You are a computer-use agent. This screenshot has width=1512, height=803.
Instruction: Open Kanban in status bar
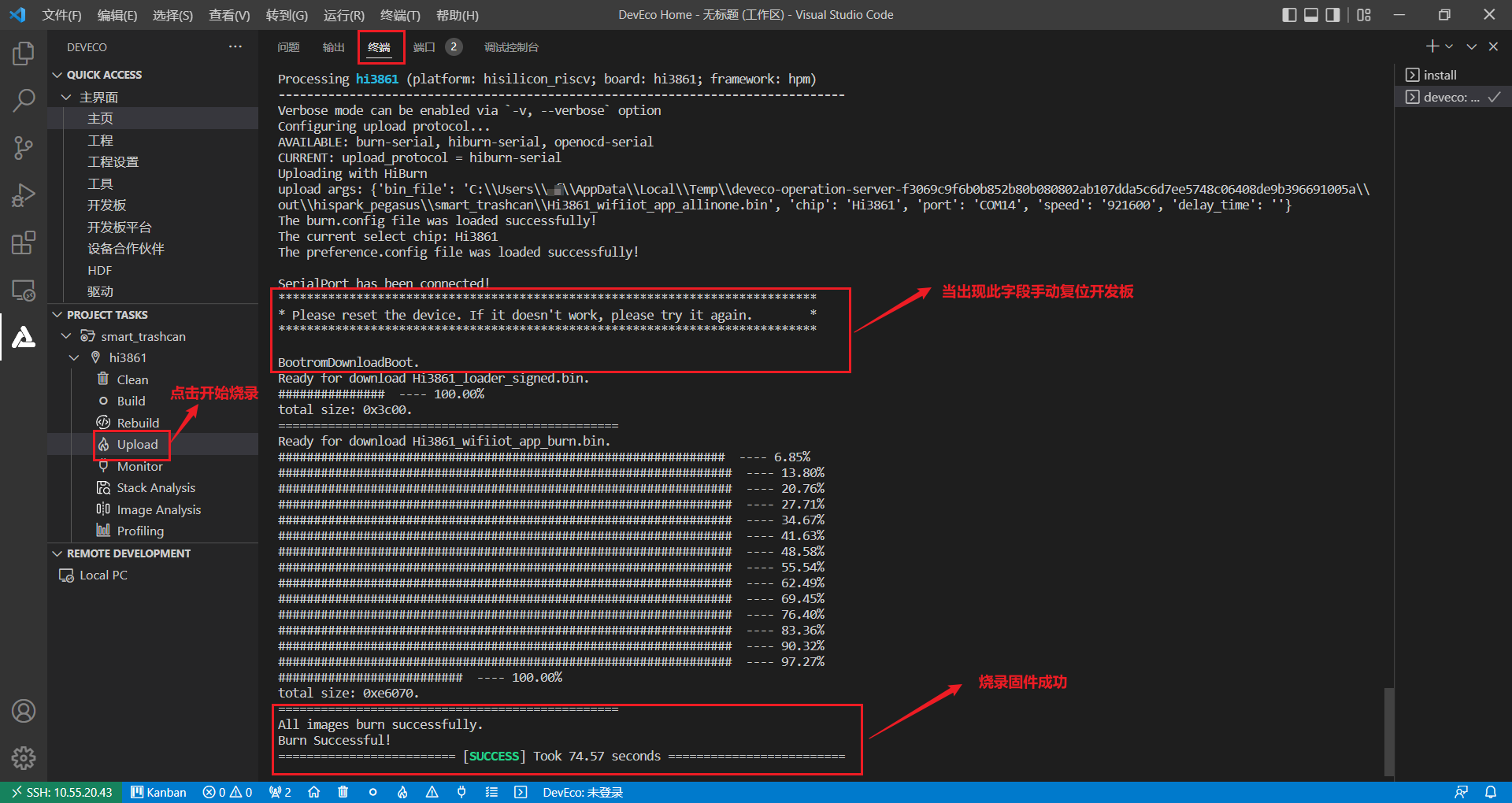click(x=159, y=792)
